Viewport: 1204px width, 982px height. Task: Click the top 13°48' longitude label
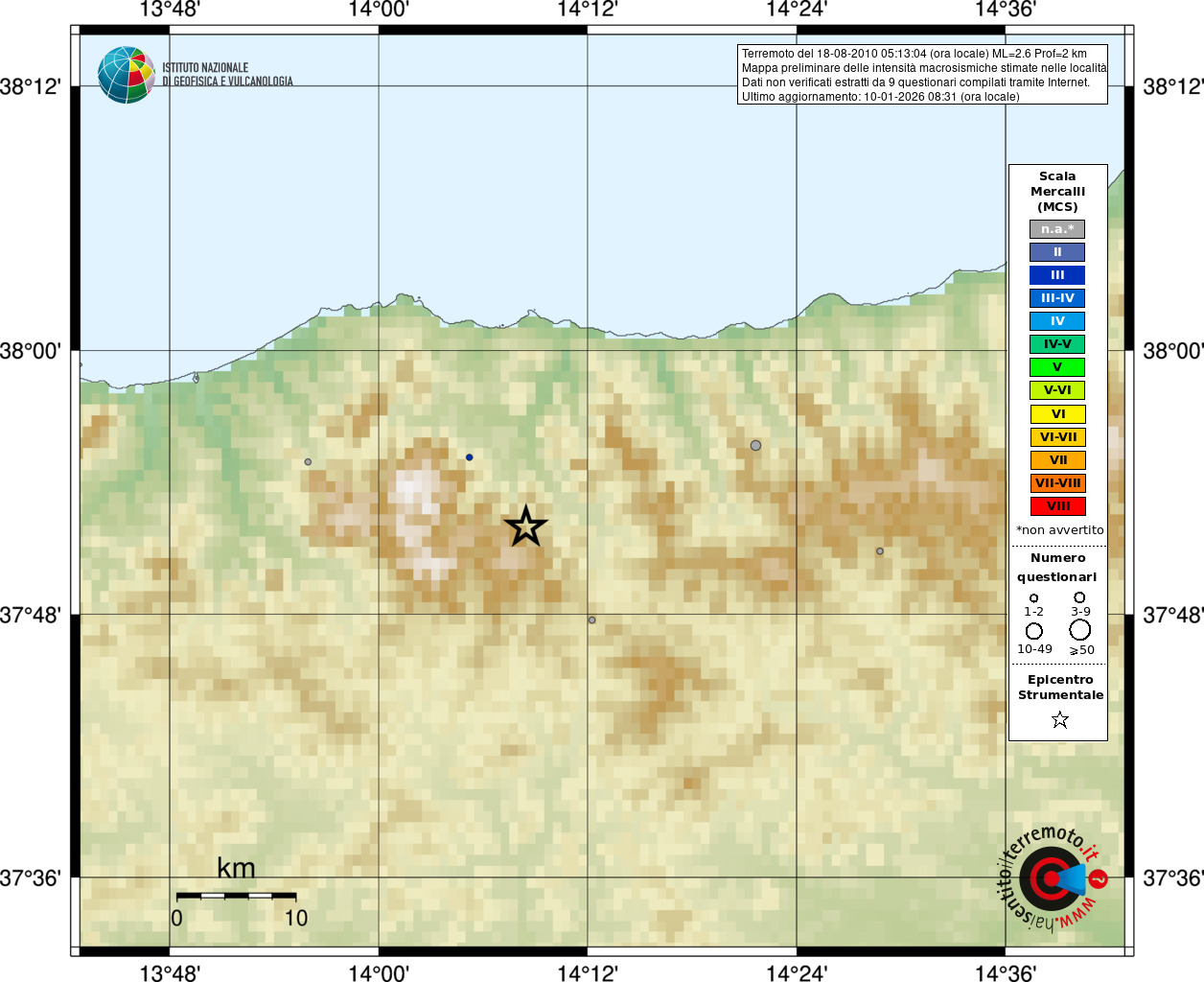coord(170,11)
